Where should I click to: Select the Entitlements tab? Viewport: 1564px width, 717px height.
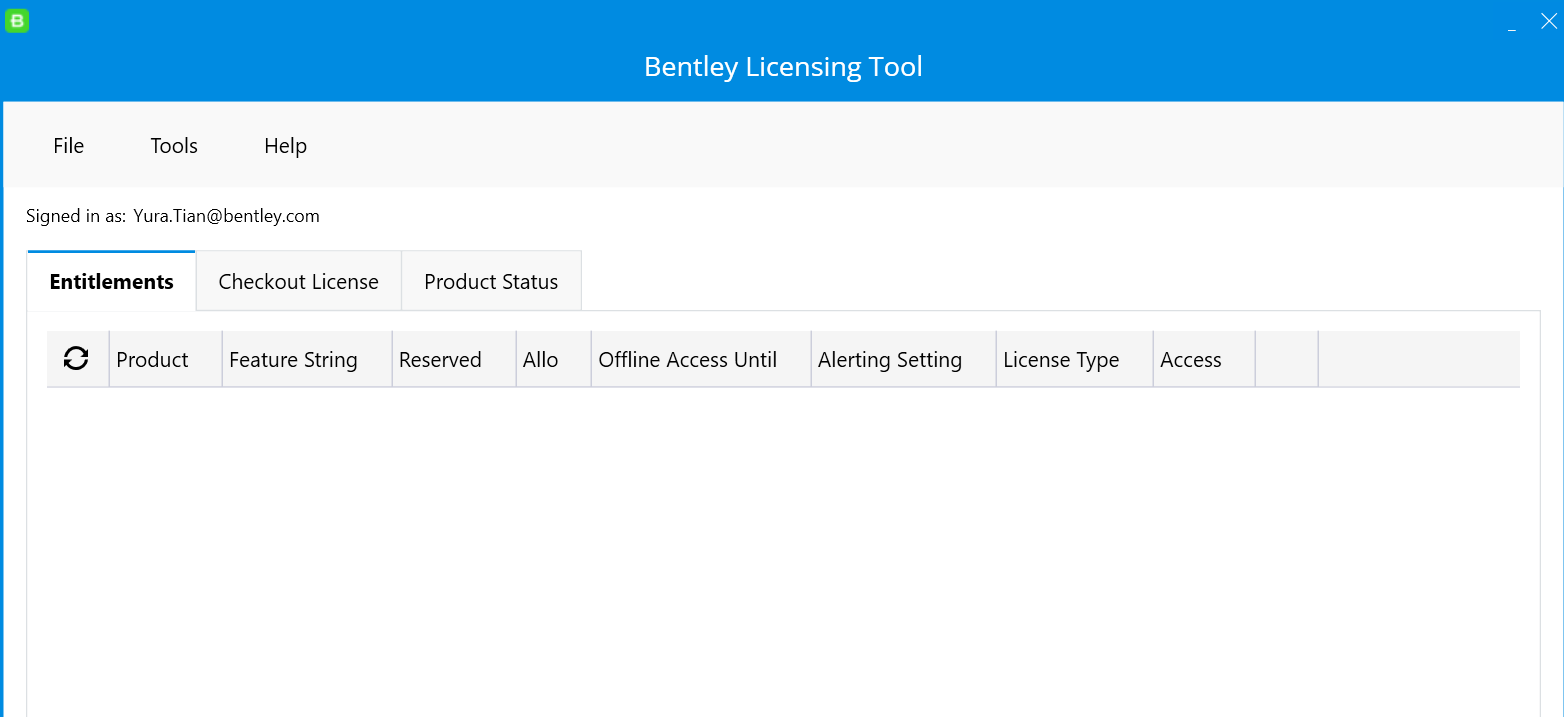click(x=111, y=282)
